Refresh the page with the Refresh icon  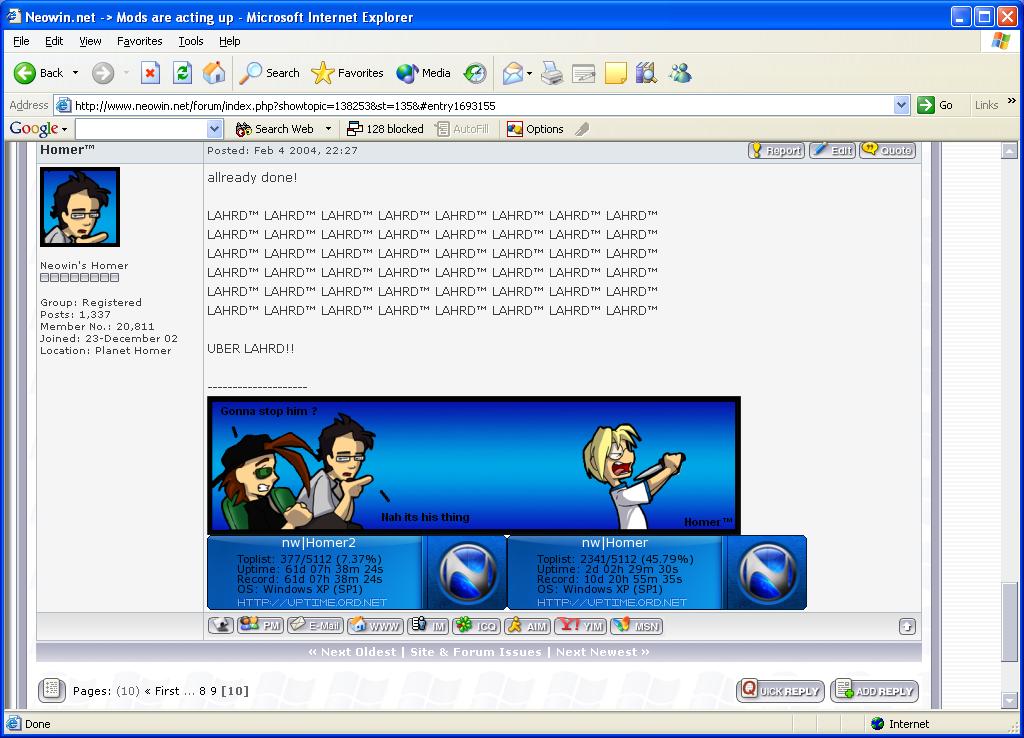click(182, 73)
